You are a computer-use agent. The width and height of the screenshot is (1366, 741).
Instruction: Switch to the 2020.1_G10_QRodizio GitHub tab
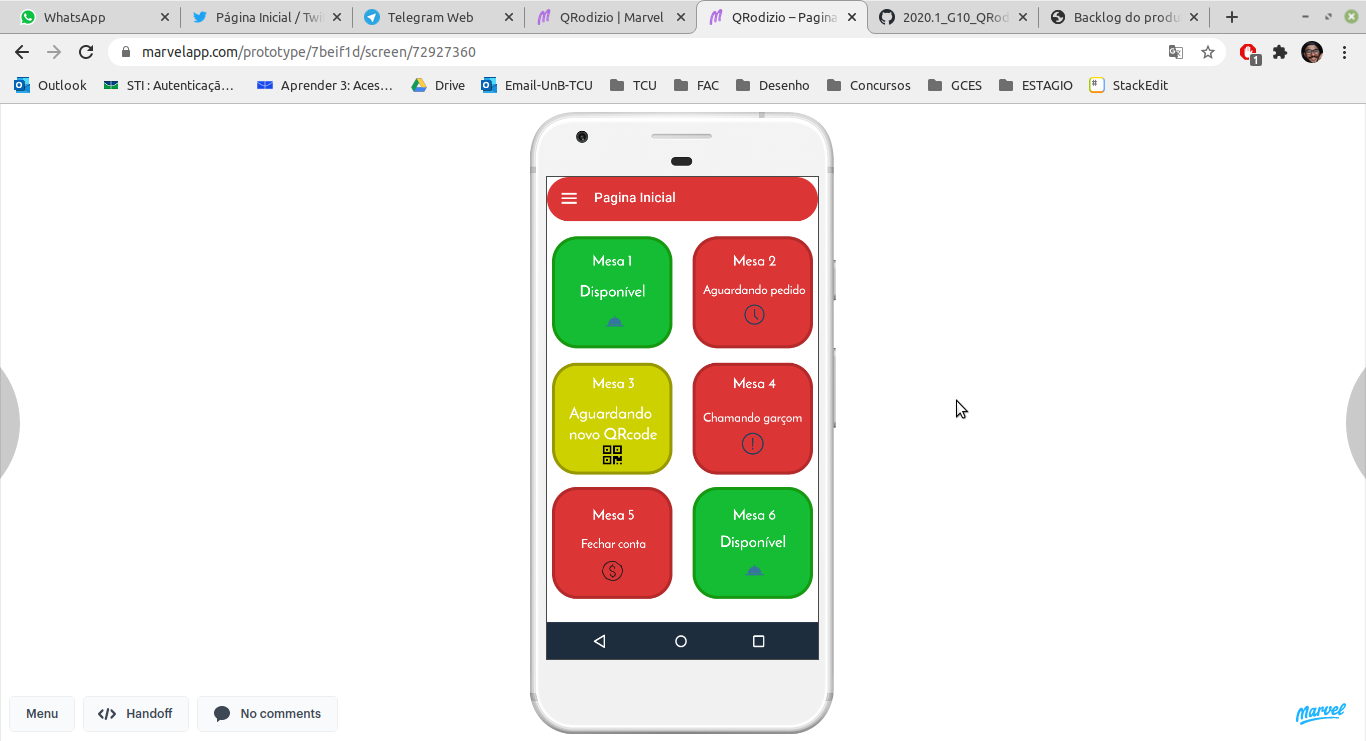pyautogui.click(x=954, y=17)
